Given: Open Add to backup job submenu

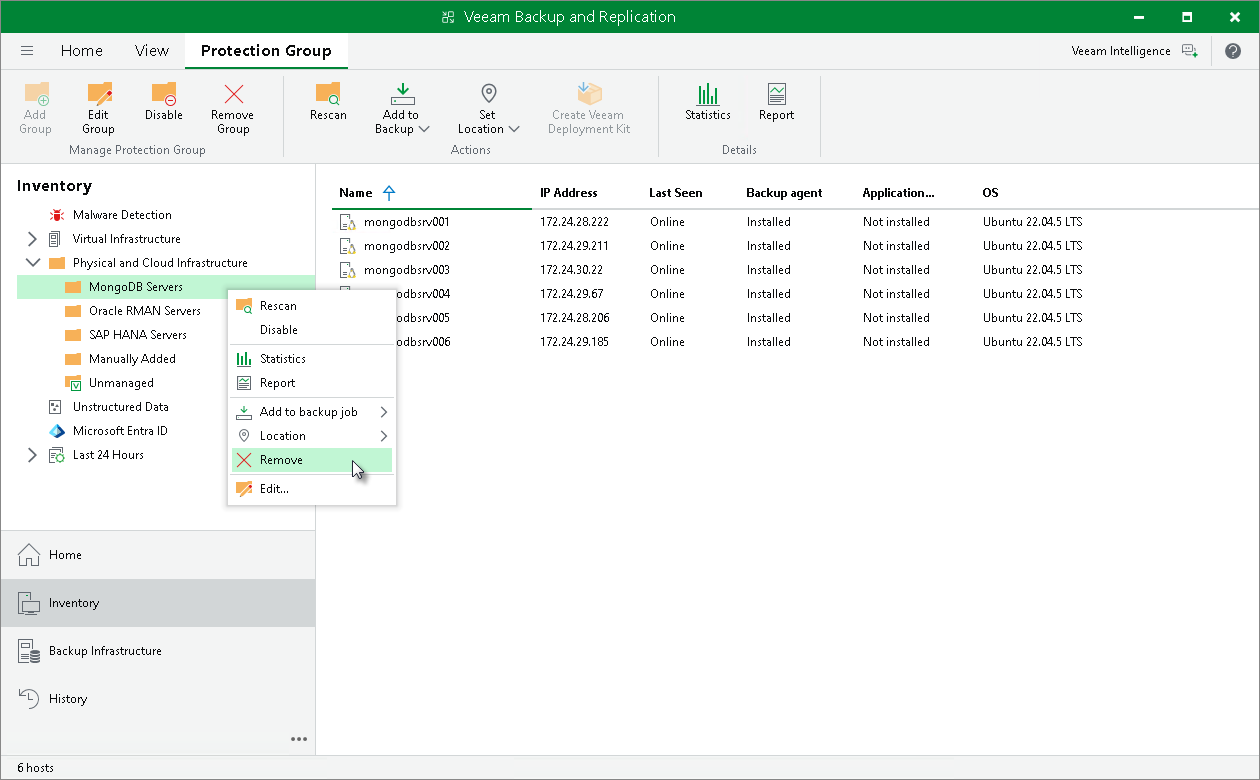Looking at the screenshot, I should (x=312, y=412).
